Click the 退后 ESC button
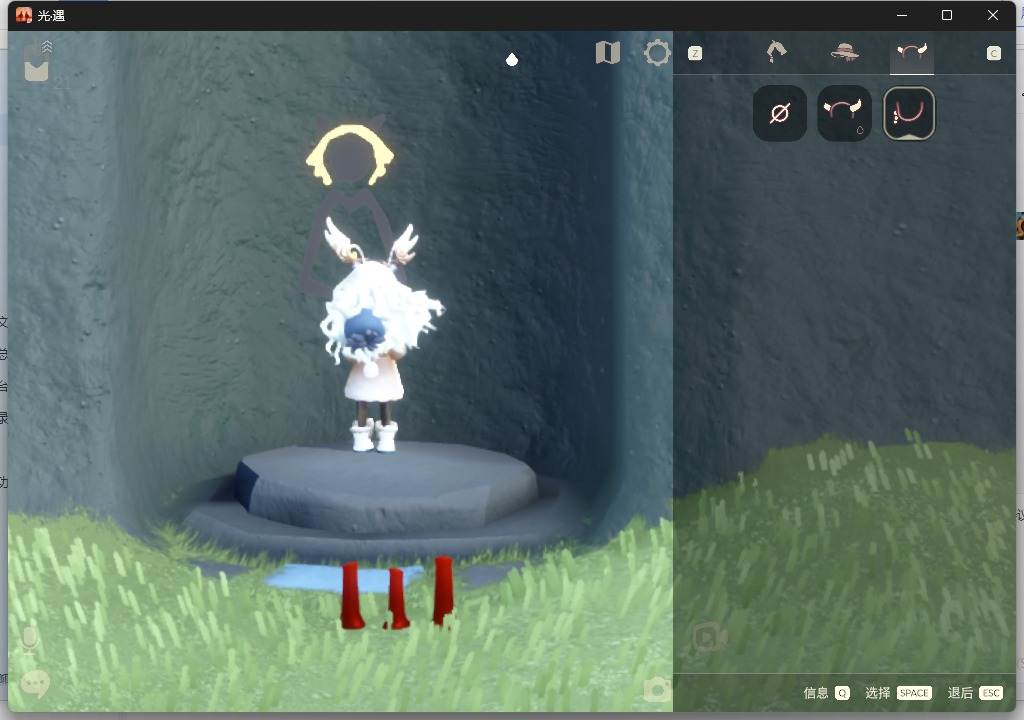Image resolution: width=1024 pixels, height=720 pixels. tap(974, 693)
